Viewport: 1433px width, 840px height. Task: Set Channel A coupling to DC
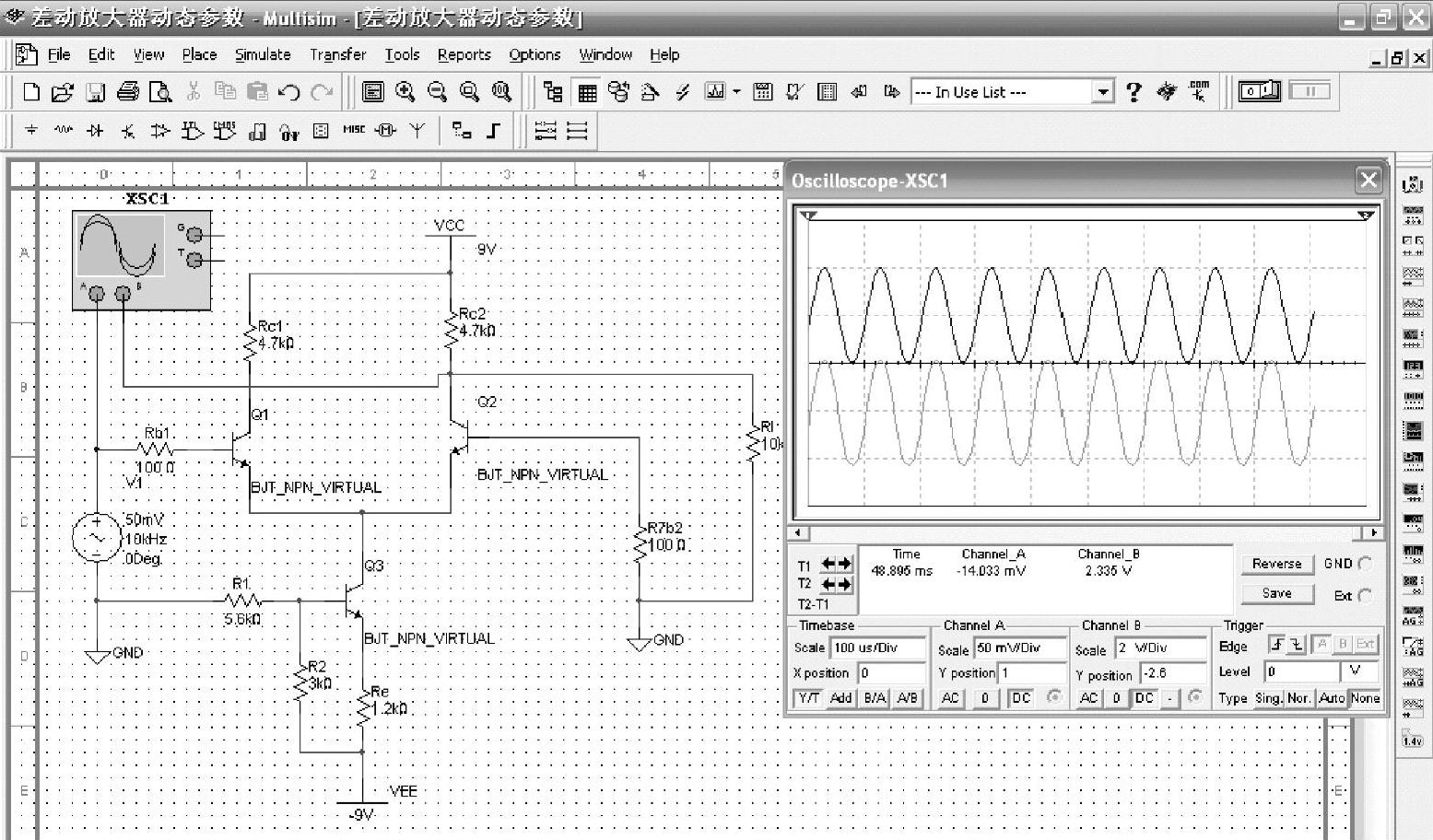point(1021,698)
